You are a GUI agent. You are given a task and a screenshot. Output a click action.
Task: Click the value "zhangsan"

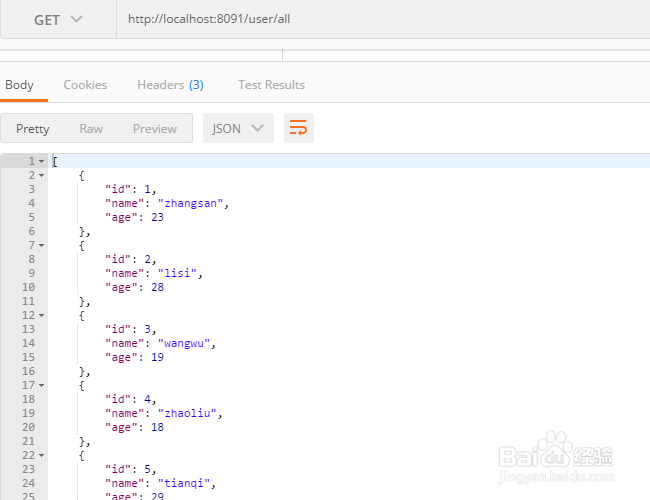point(191,203)
